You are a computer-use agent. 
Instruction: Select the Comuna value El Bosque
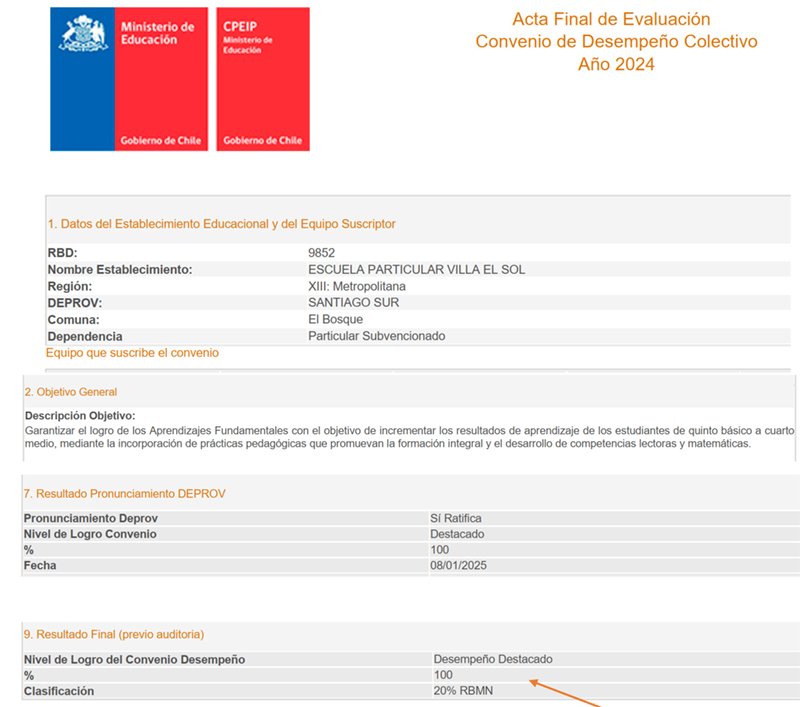[x=335, y=319]
